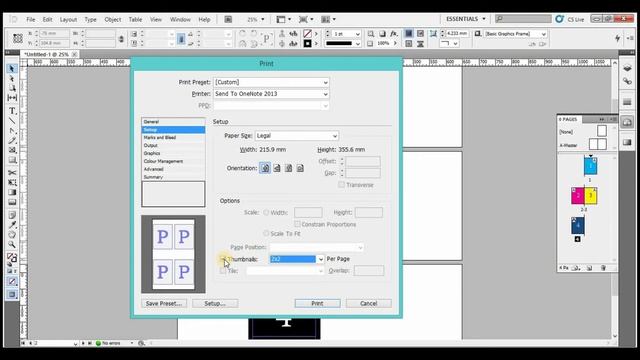Select the Eyedropper tool

pos(12,224)
